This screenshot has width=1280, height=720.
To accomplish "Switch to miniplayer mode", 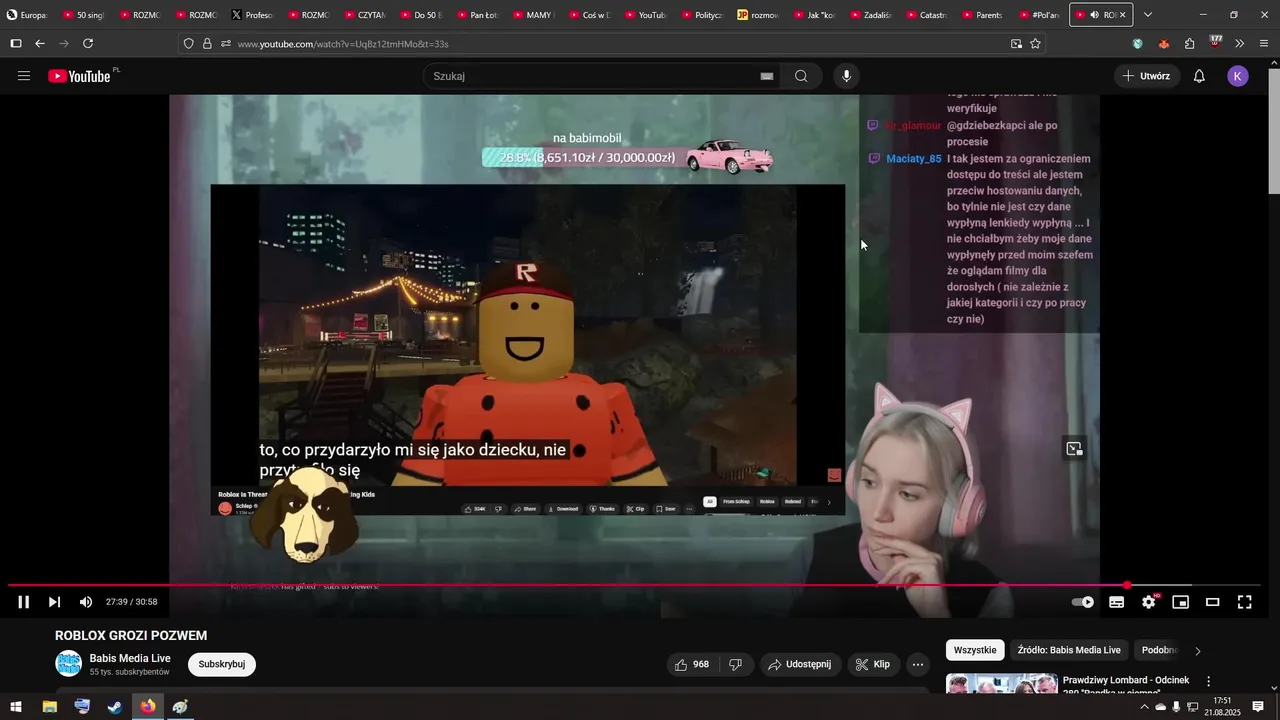I will [1181, 602].
